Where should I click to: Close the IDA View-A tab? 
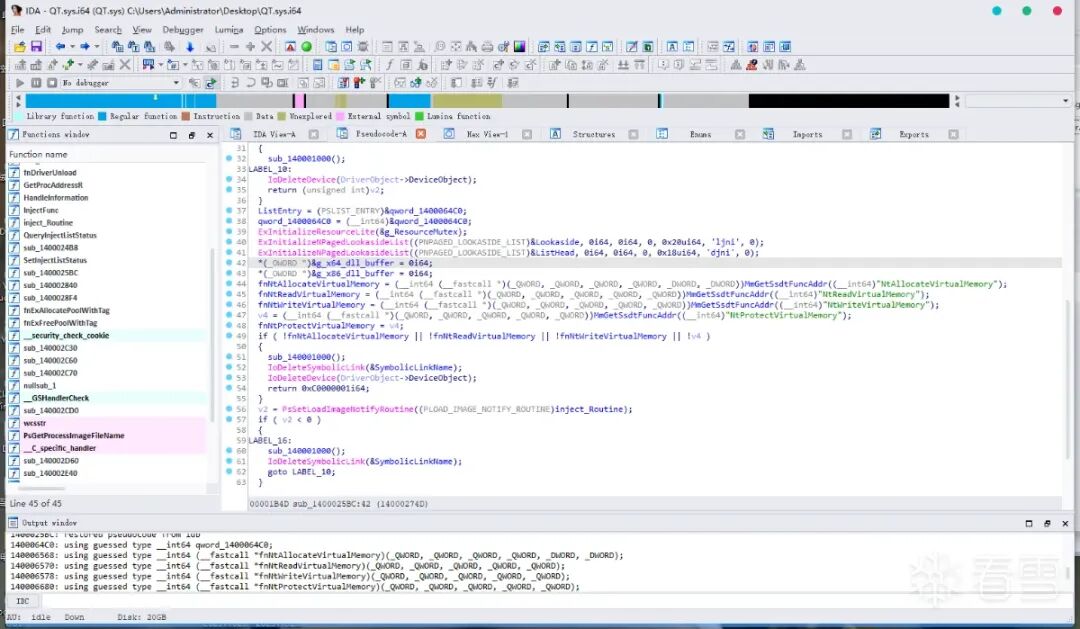pos(313,134)
